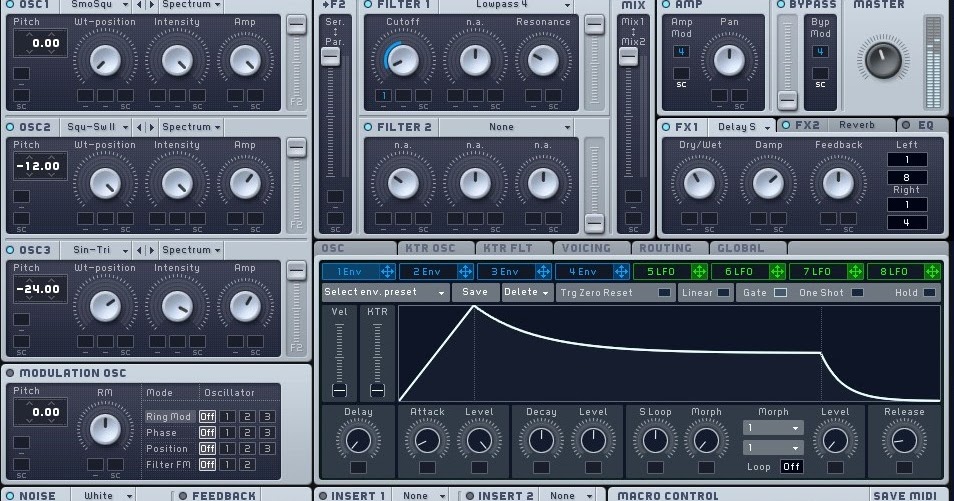Viewport: 954px width, 501px height.
Task: Open OSC3 Sin-Tri wavetable dropdown
Action: click(97, 250)
